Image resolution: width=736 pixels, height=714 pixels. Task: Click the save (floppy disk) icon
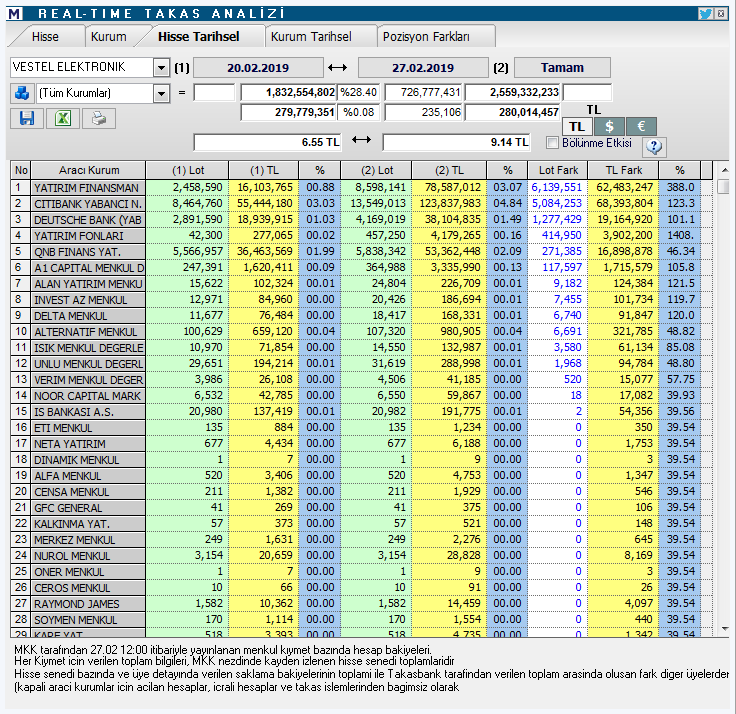[27, 118]
